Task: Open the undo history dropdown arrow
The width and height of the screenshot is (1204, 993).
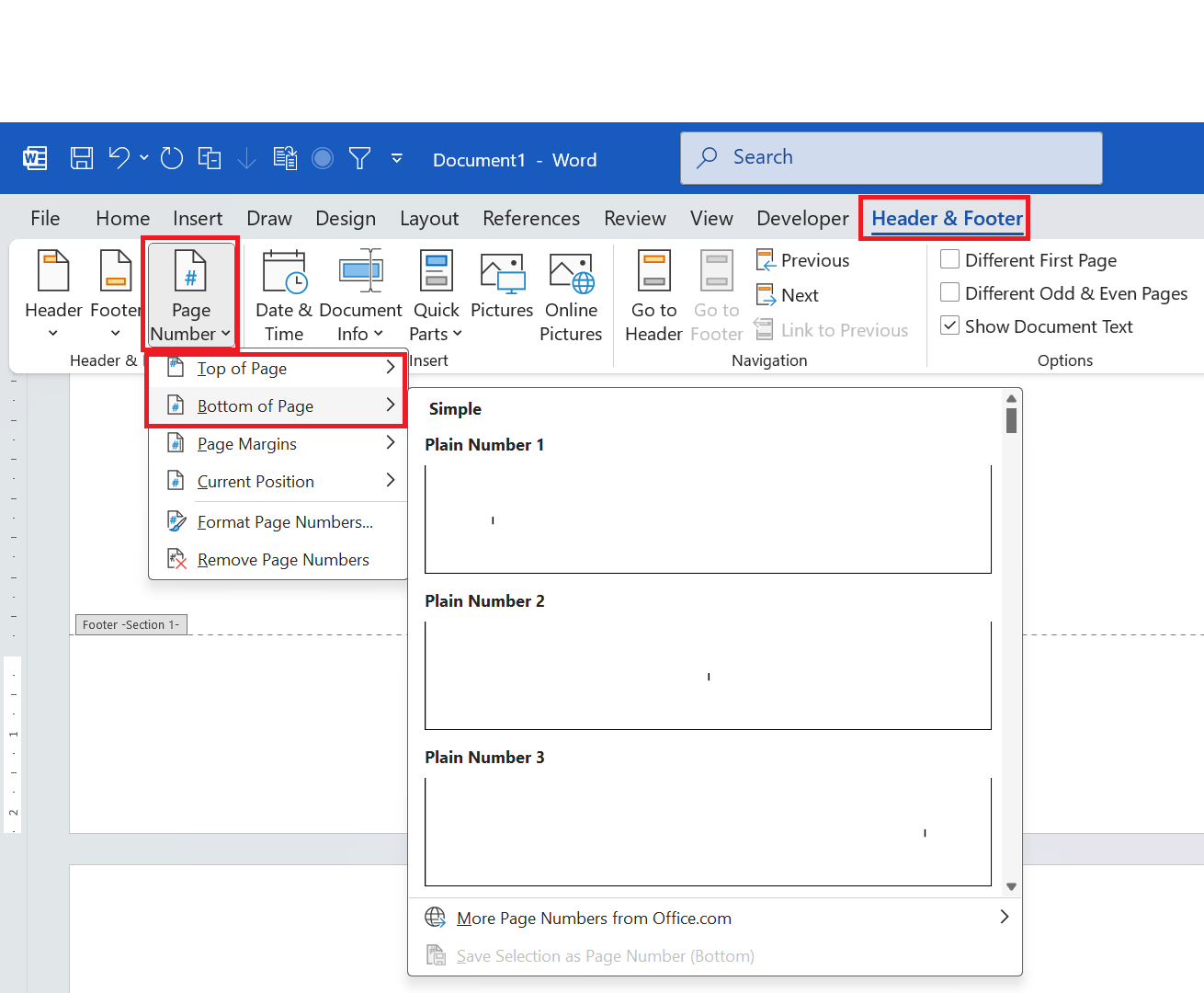Action: click(144, 158)
